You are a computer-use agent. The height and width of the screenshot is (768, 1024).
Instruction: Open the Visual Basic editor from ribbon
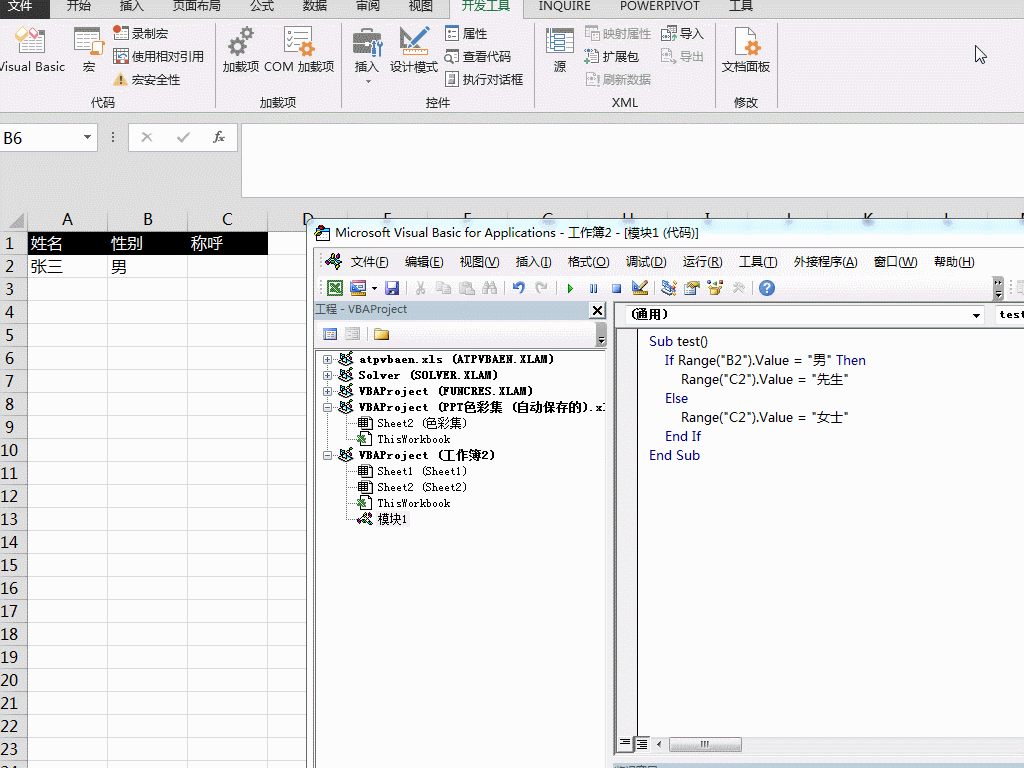[x=31, y=50]
